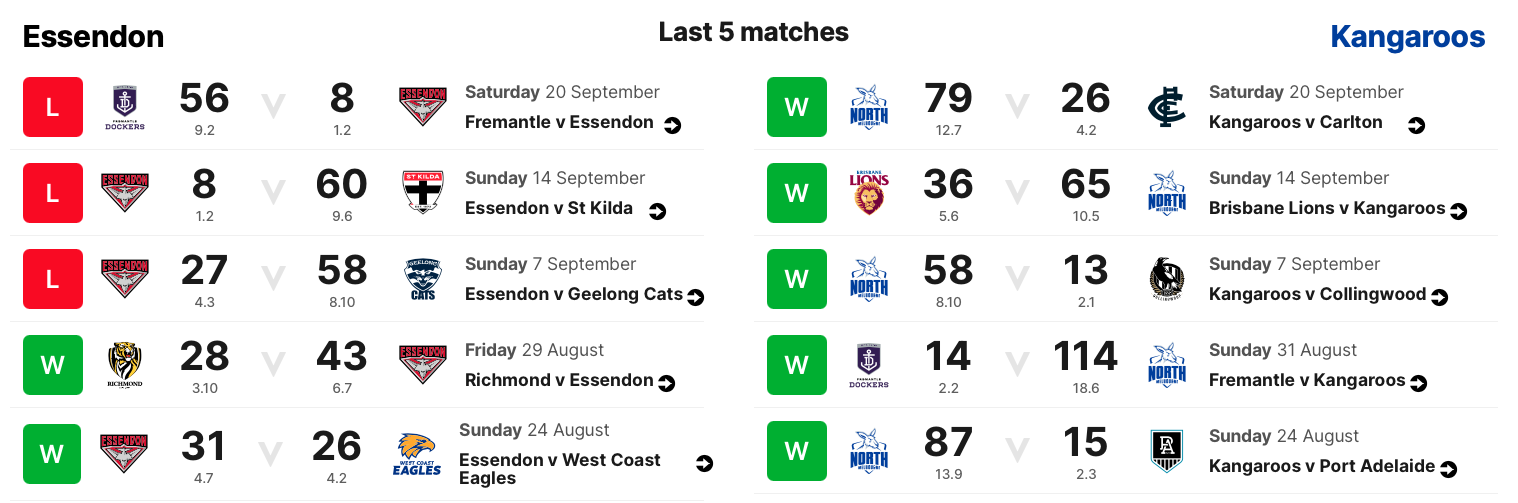Click the Fremantle Dockers logo in Essendon's first match
1518x503 pixels.
point(127,108)
